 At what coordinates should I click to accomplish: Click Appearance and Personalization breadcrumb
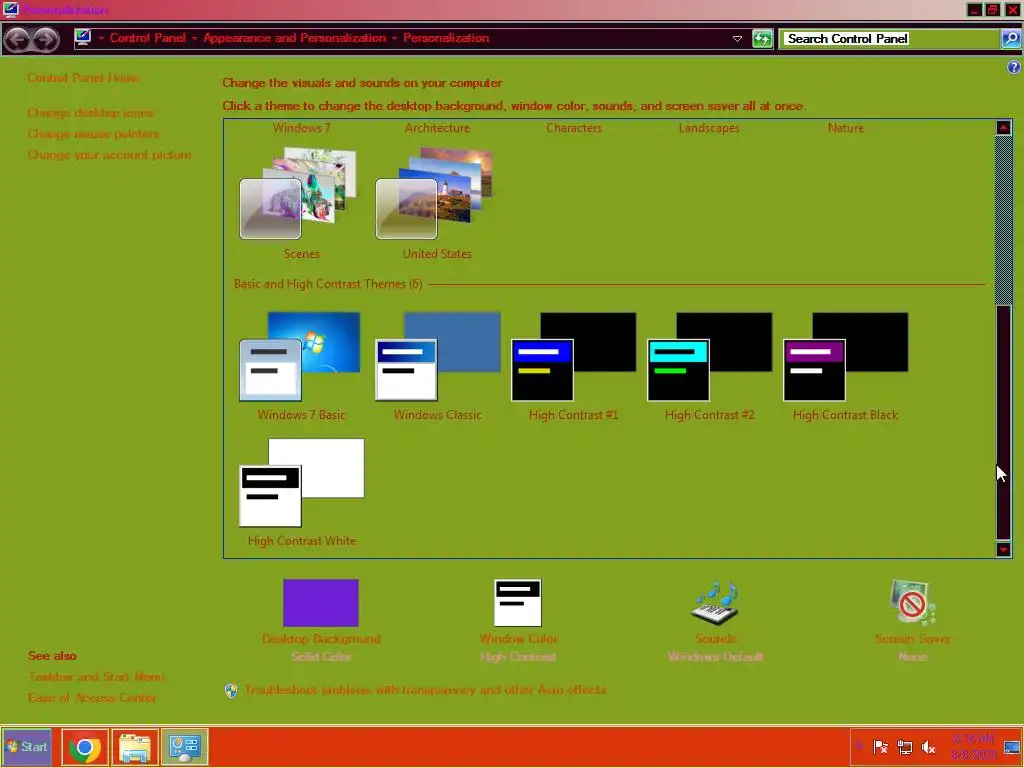[x=295, y=38]
